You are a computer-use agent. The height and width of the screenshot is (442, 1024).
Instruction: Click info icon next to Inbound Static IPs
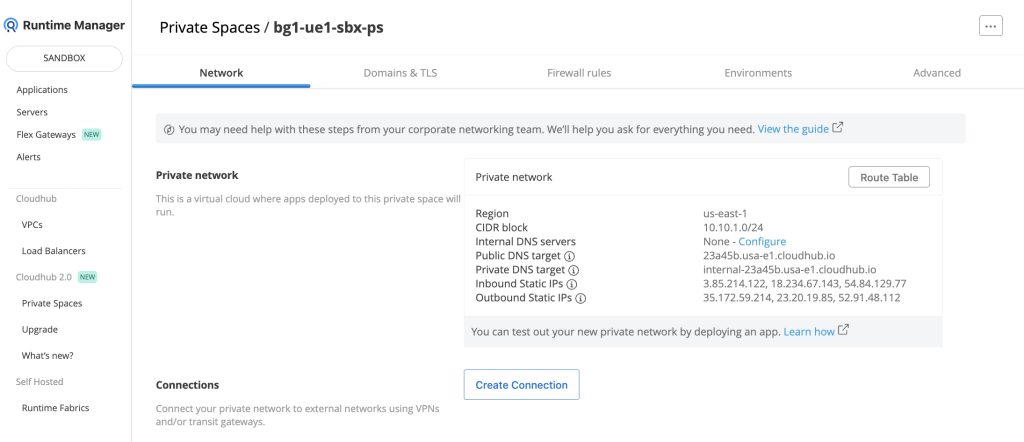coord(571,284)
